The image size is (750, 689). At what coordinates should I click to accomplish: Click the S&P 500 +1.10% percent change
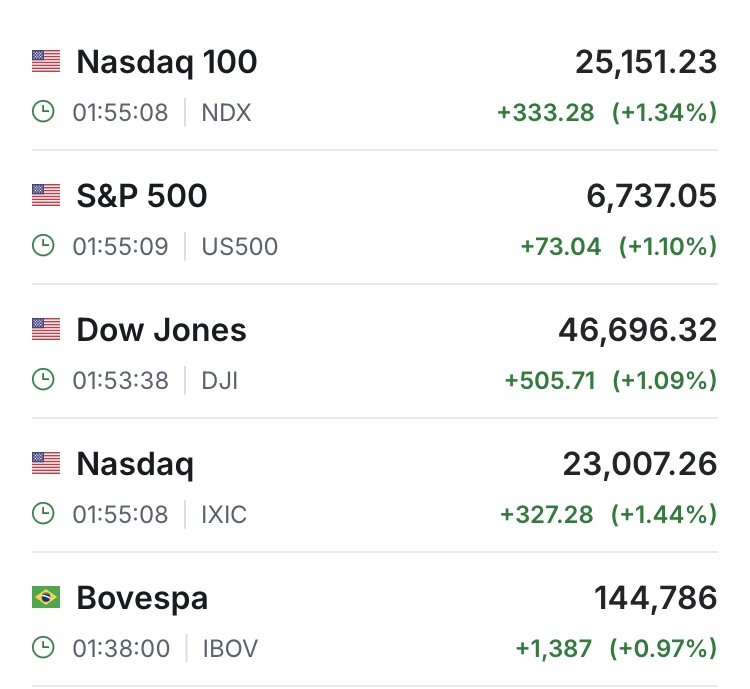[x=668, y=246]
